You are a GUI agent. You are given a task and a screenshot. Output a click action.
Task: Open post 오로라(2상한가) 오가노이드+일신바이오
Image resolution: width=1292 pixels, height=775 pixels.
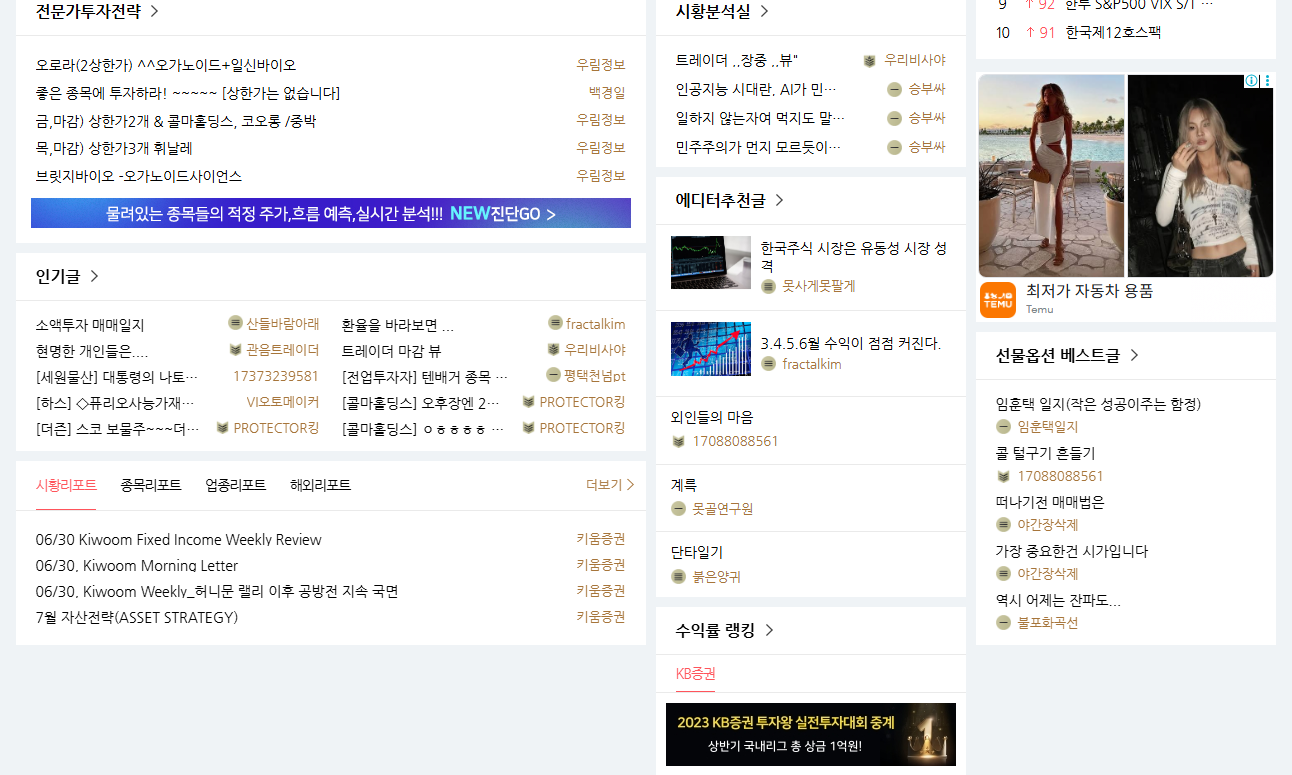[166, 65]
